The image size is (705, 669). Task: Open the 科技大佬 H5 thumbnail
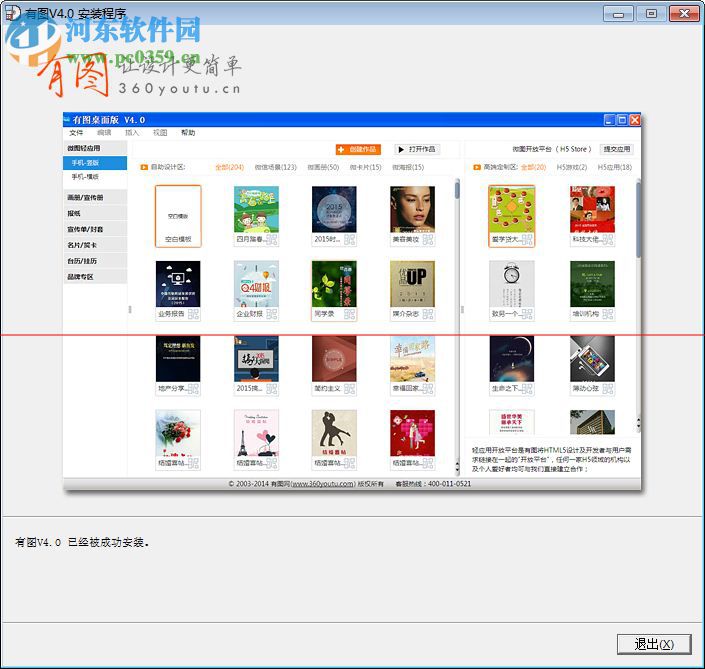(x=592, y=210)
